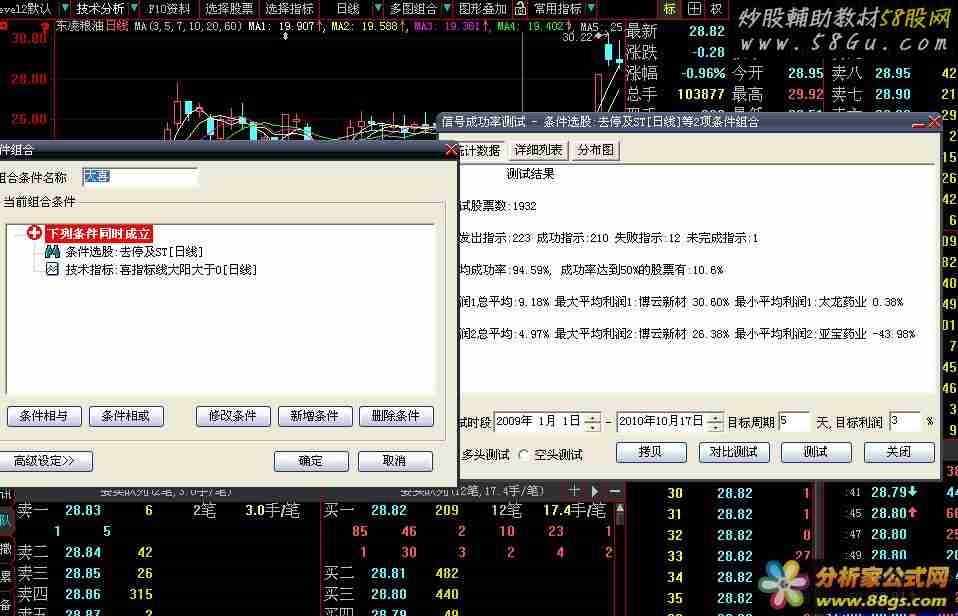
Task: Click the 条件相与 button
Action: pos(45,416)
